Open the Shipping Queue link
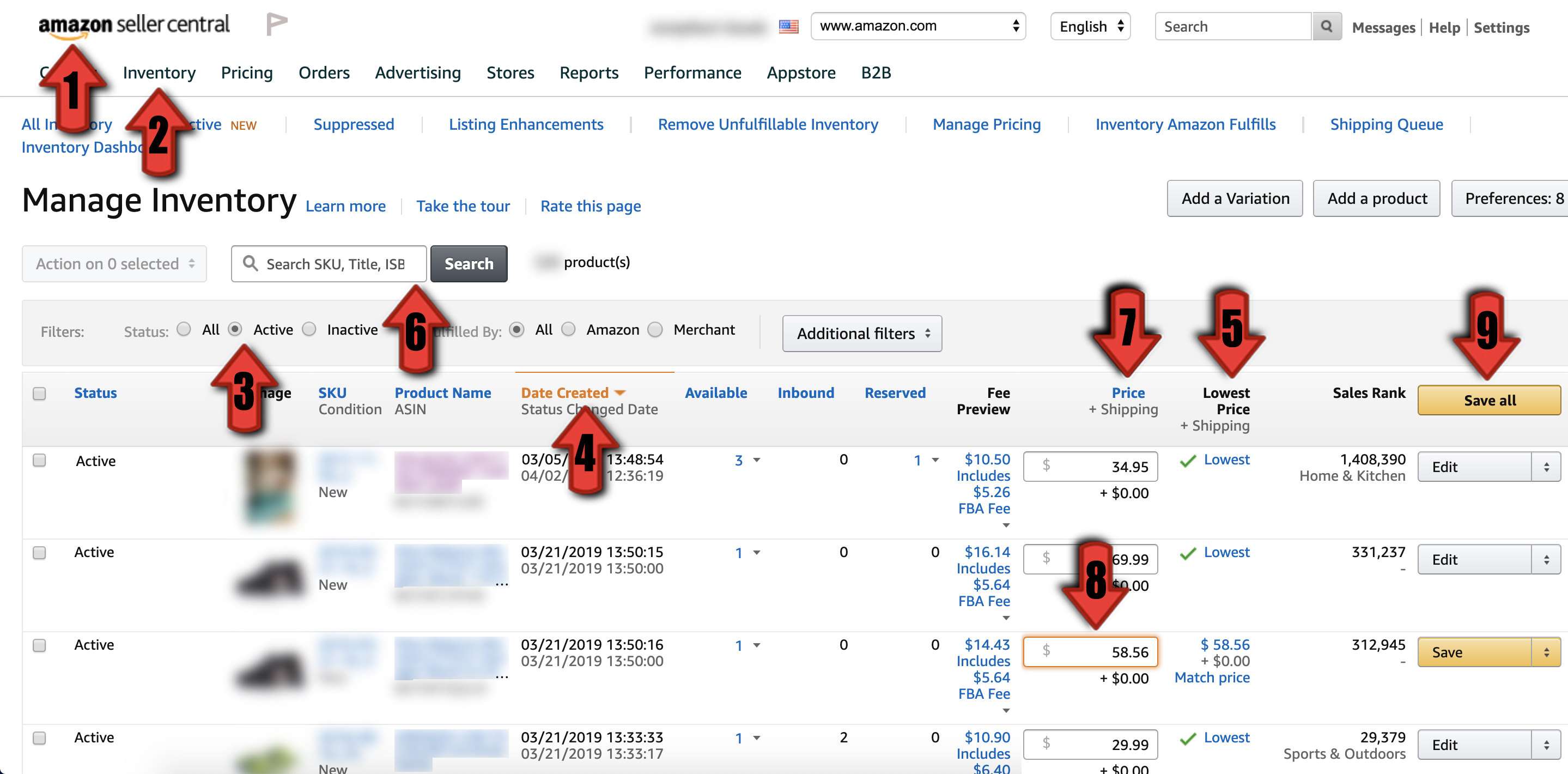The height and width of the screenshot is (774, 1568). [1387, 124]
